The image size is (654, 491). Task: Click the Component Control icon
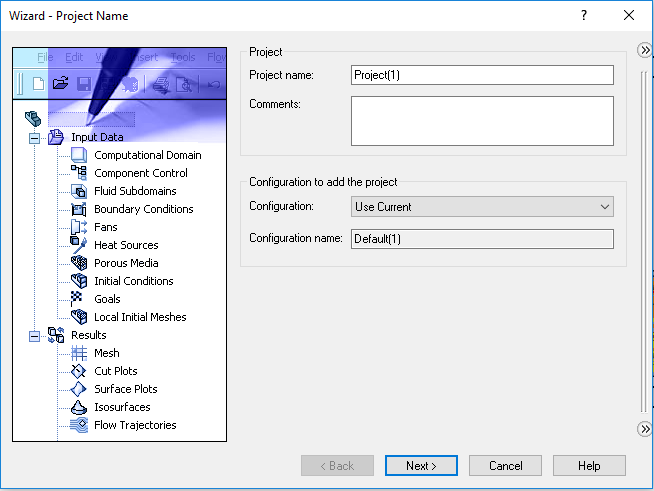click(x=79, y=173)
